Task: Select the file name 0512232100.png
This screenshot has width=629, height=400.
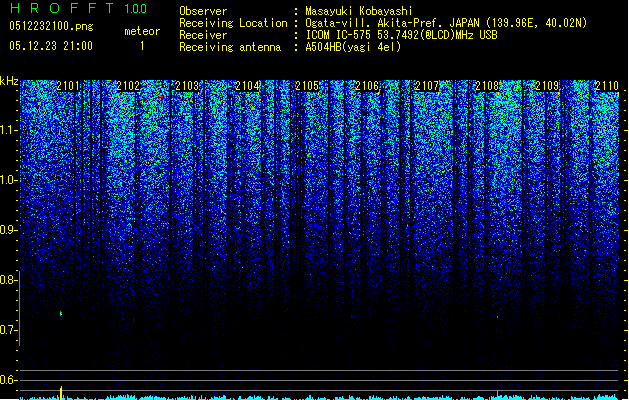Action: 51,26
